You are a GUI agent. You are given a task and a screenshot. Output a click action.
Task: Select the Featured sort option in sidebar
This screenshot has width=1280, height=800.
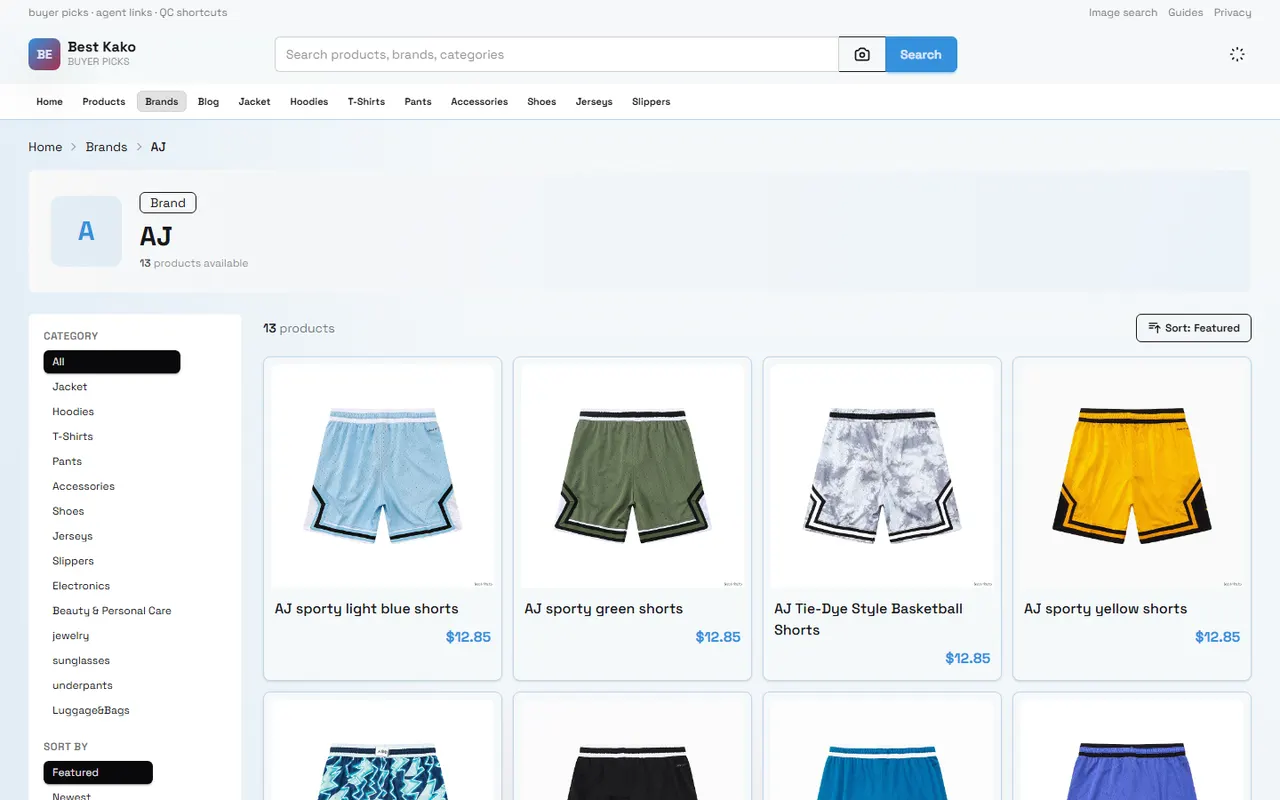(x=98, y=773)
